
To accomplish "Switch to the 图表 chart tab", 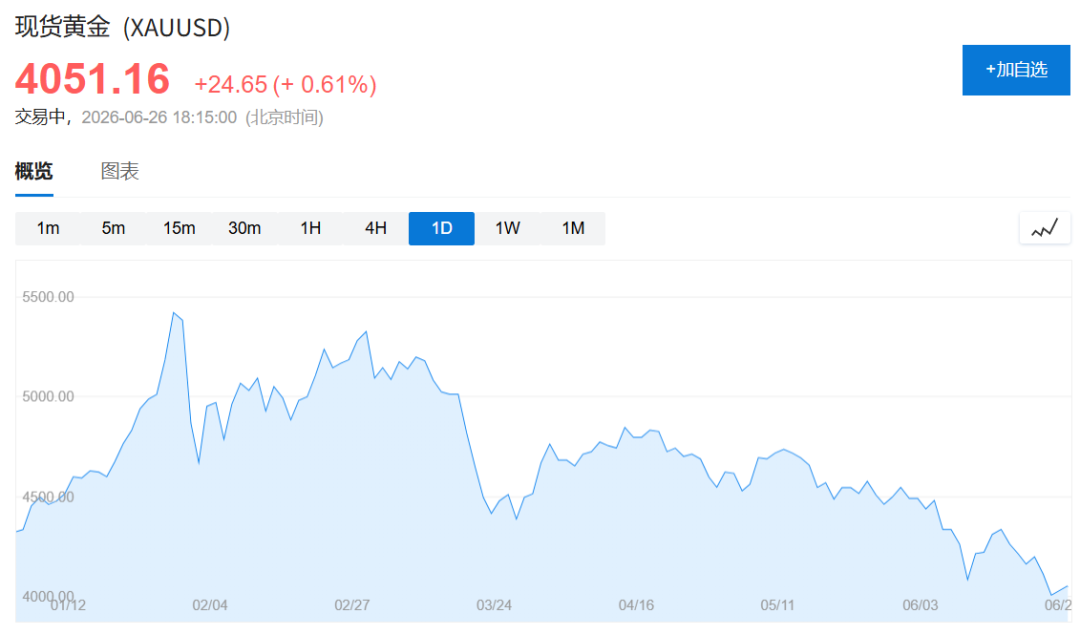I will 120,171.
